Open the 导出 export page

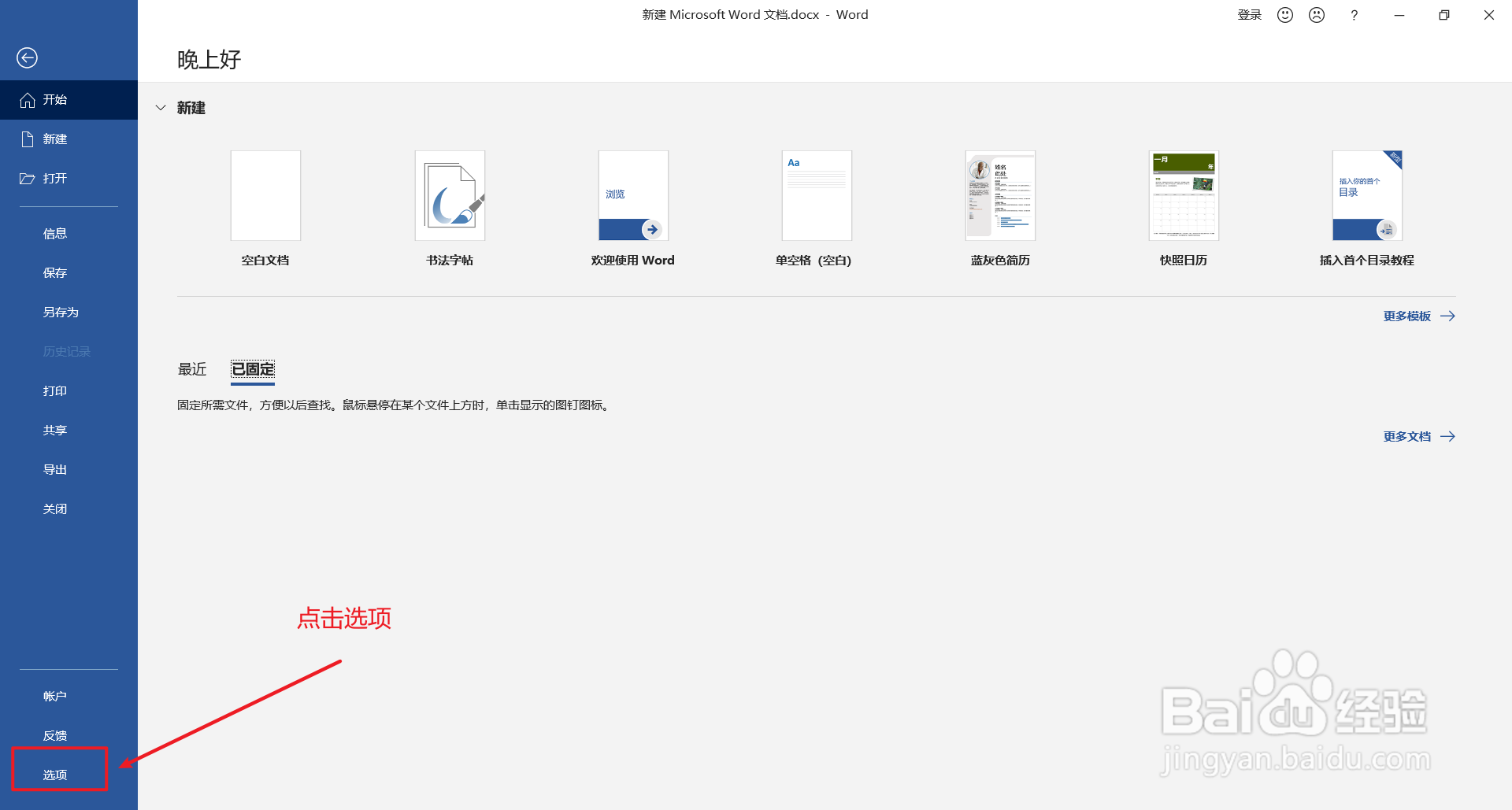pyautogui.click(x=69, y=470)
